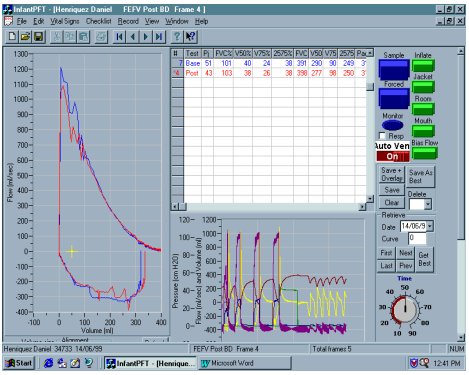This screenshot has height=375, width=469.
Task: Click the Get Best button
Action: 424,259
